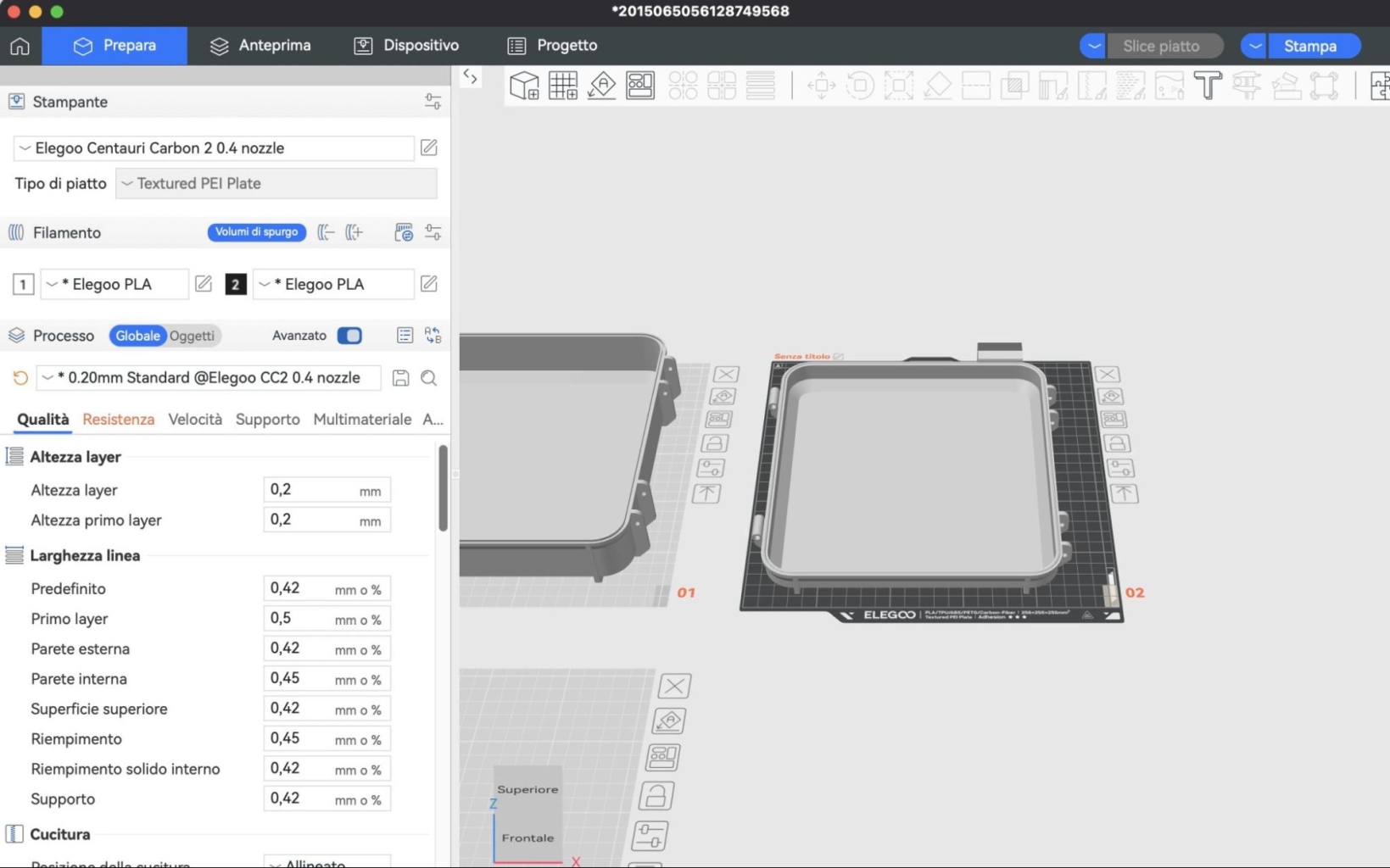Viewport: 1390px width, 868px height.
Task: Open the Resistenza settings tab
Action: click(118, 419)
